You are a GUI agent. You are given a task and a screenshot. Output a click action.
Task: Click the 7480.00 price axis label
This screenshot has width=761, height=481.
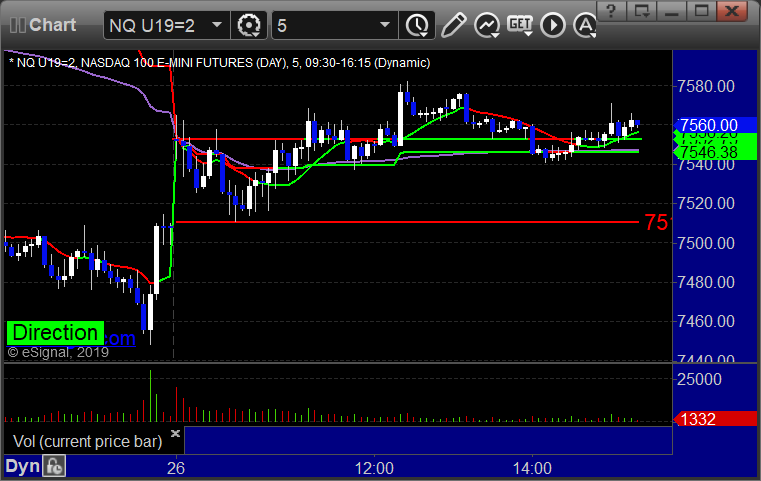[706, 282]
